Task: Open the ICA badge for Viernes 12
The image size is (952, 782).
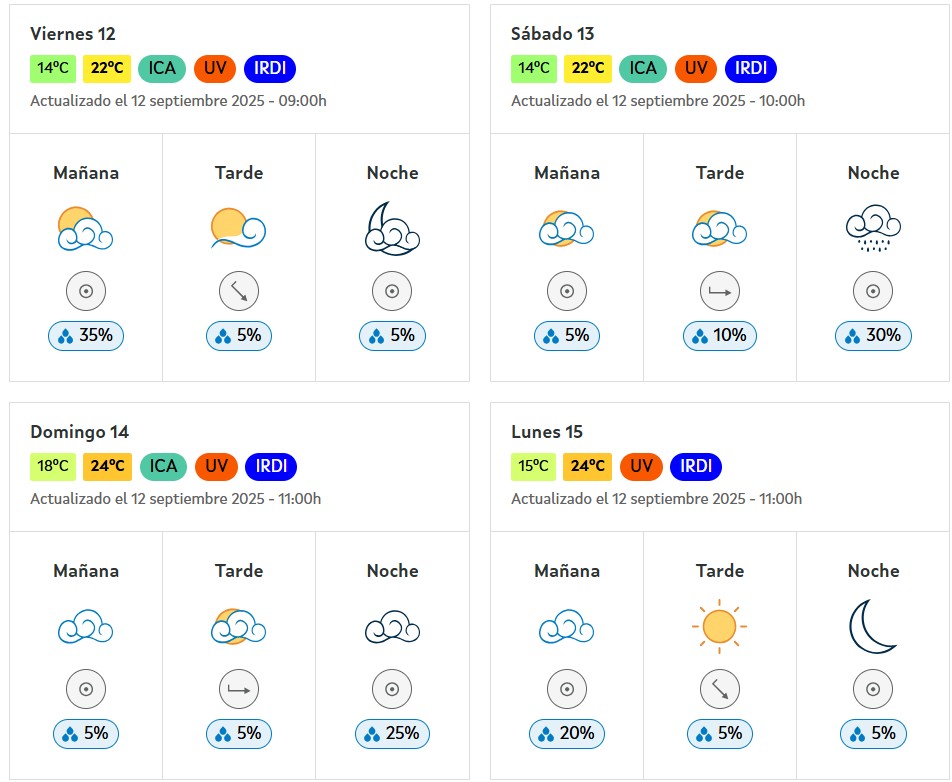Action: pos(162,69)
